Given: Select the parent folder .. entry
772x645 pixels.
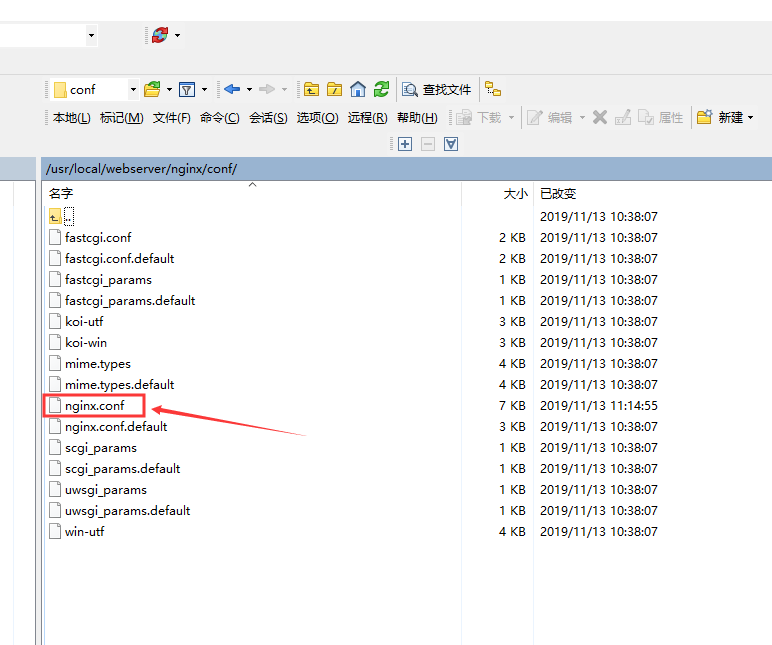Looking at the screenshot, I should pos(62,216).
